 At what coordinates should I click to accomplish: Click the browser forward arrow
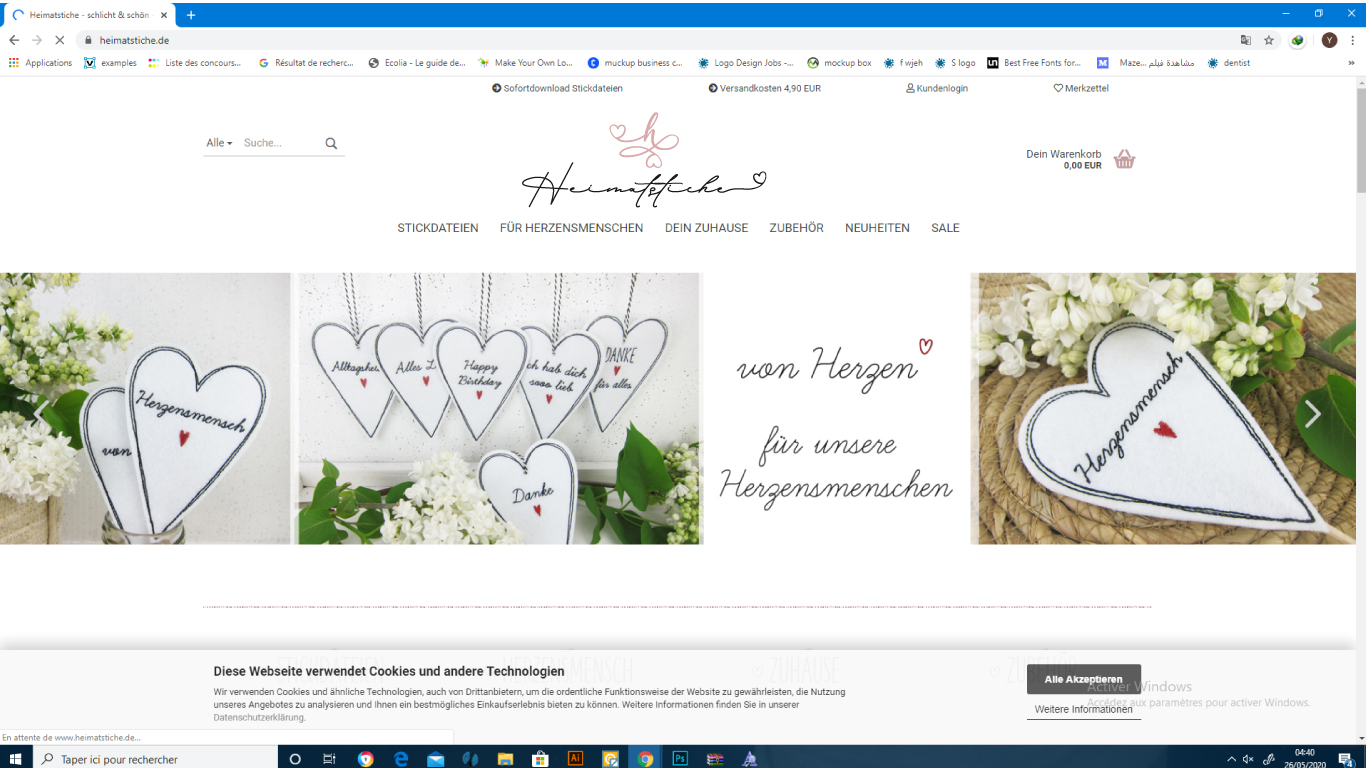coord(37,40)
